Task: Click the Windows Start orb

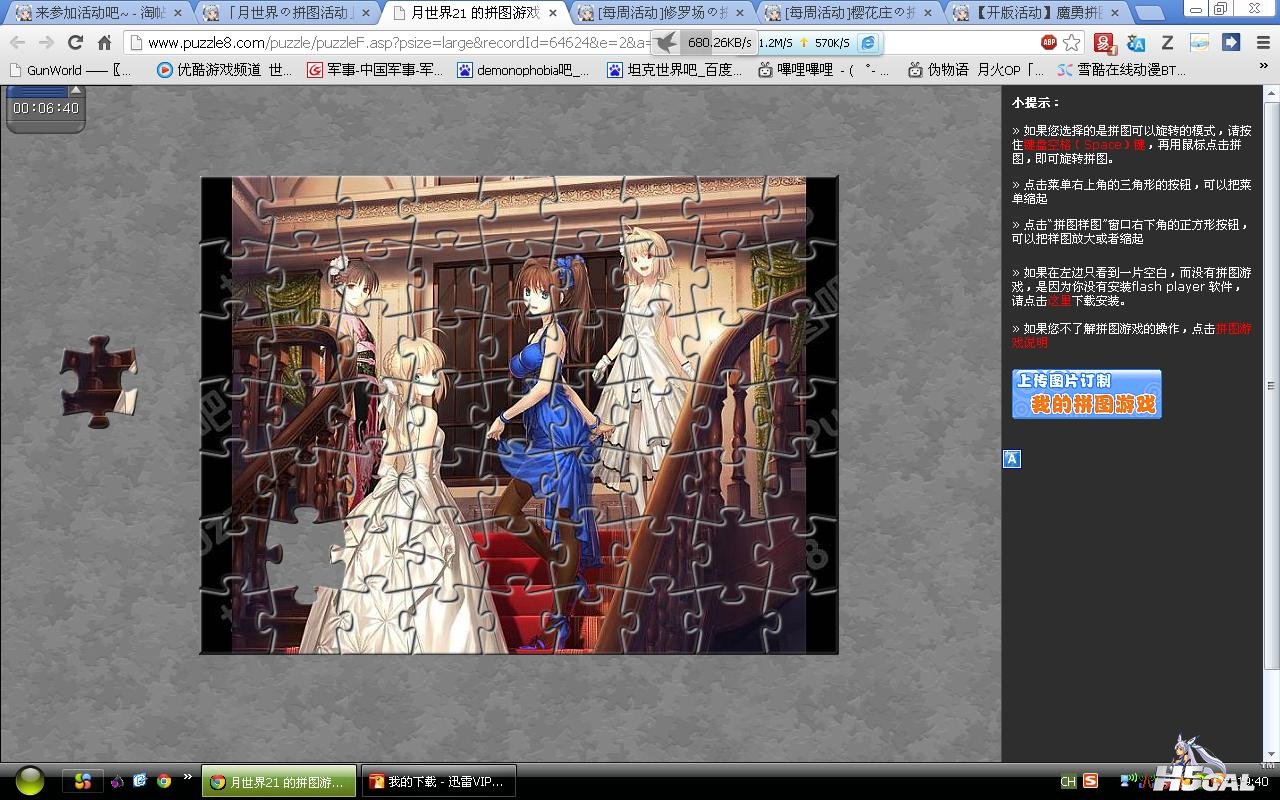Action: (x=30, y=781)
